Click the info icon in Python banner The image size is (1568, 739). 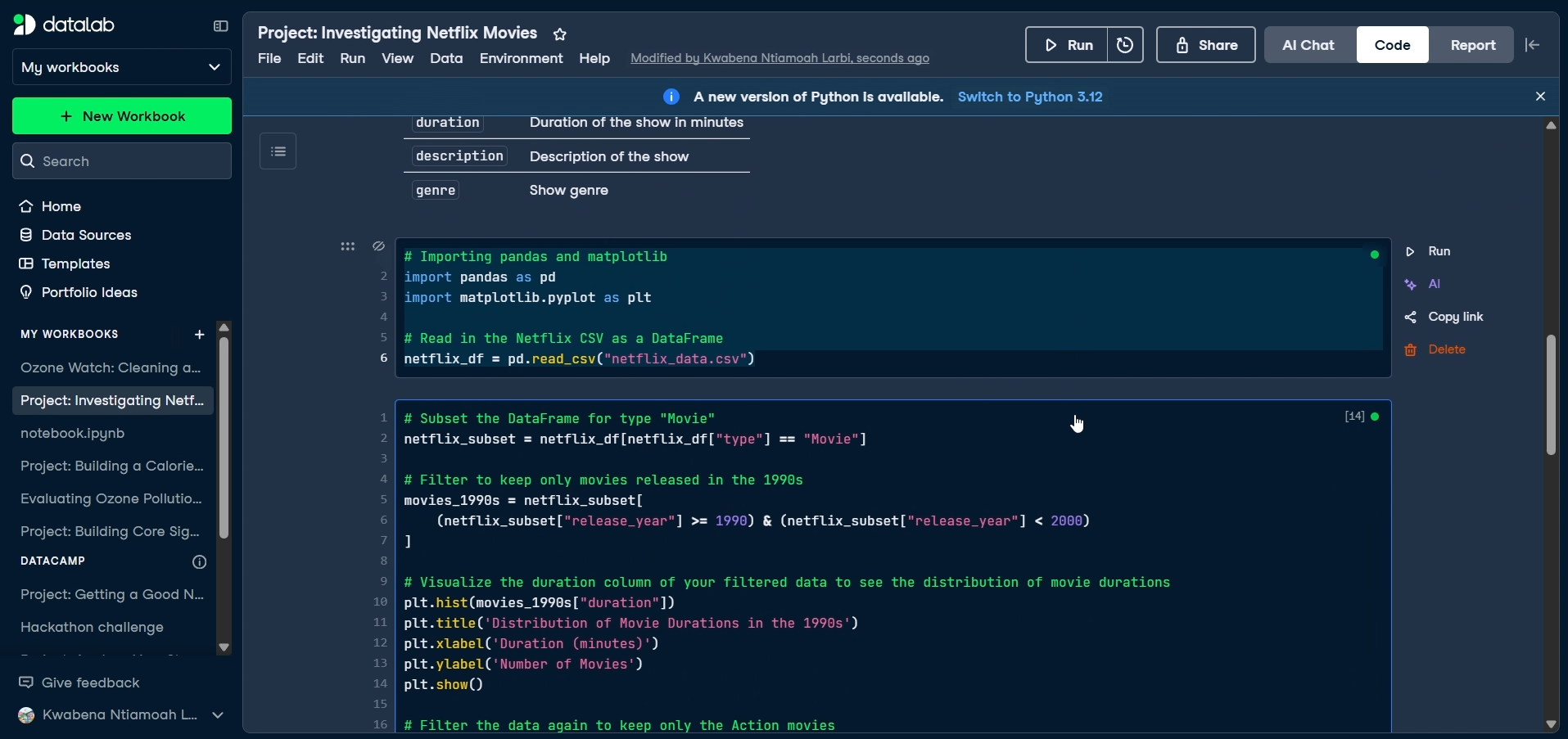671,97
